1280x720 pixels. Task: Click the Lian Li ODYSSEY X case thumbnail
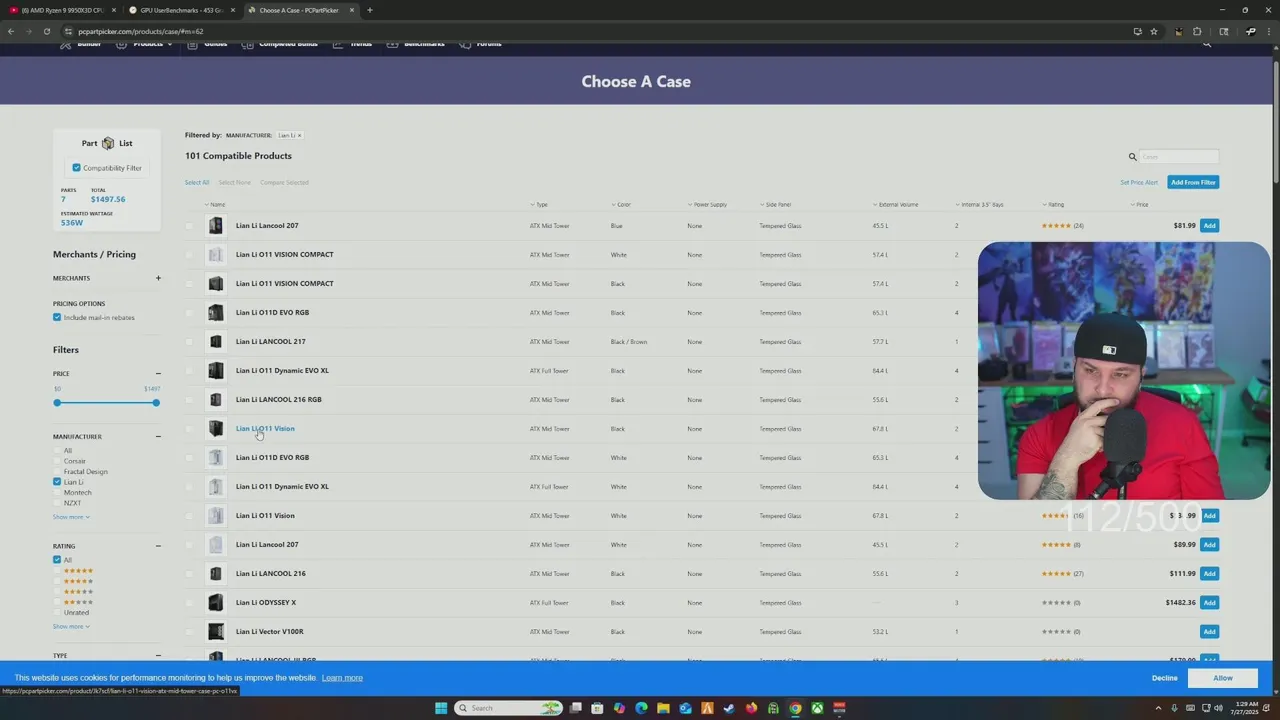point(216,603)
